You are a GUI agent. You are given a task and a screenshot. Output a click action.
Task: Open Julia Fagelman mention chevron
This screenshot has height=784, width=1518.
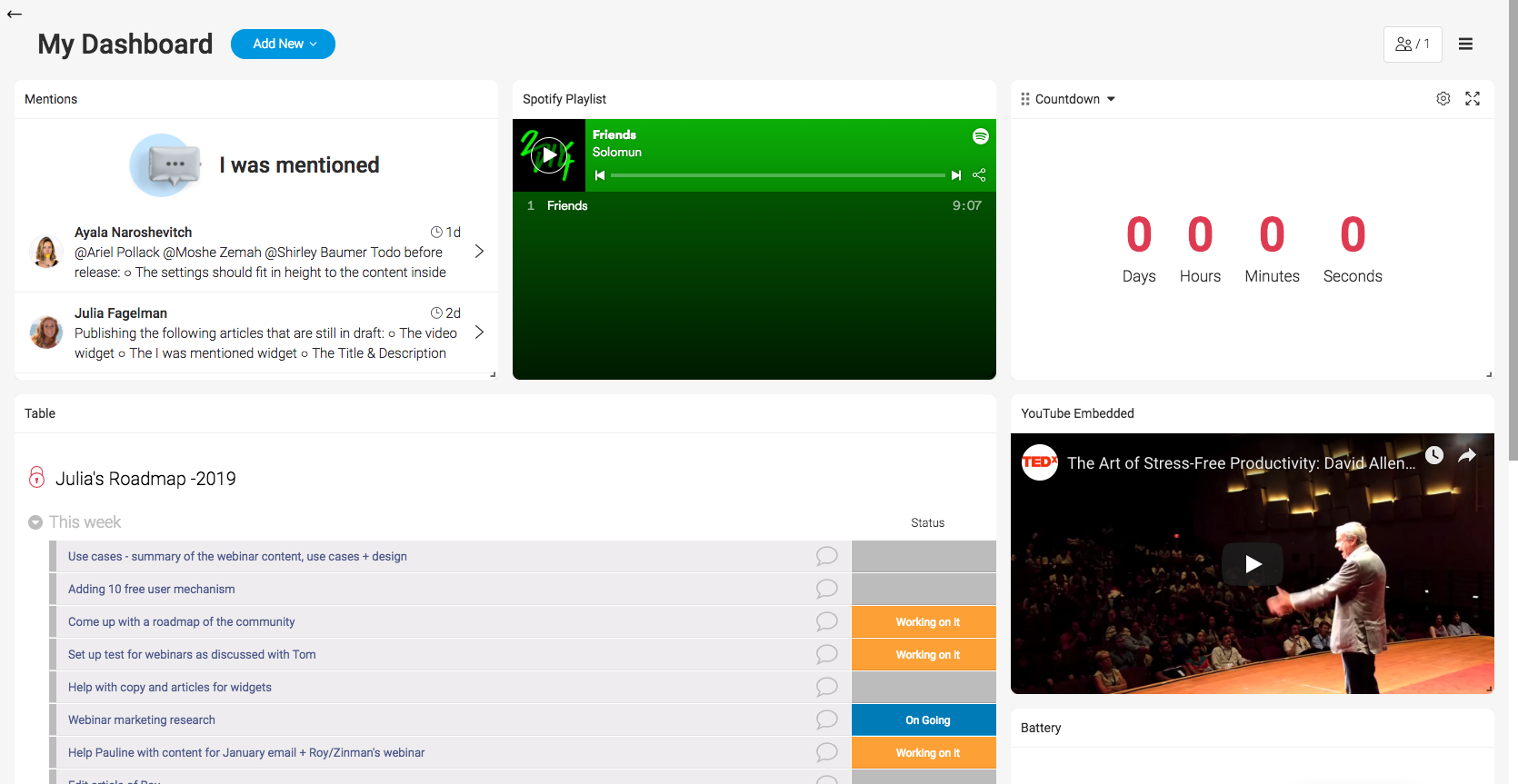pos(479,332)
